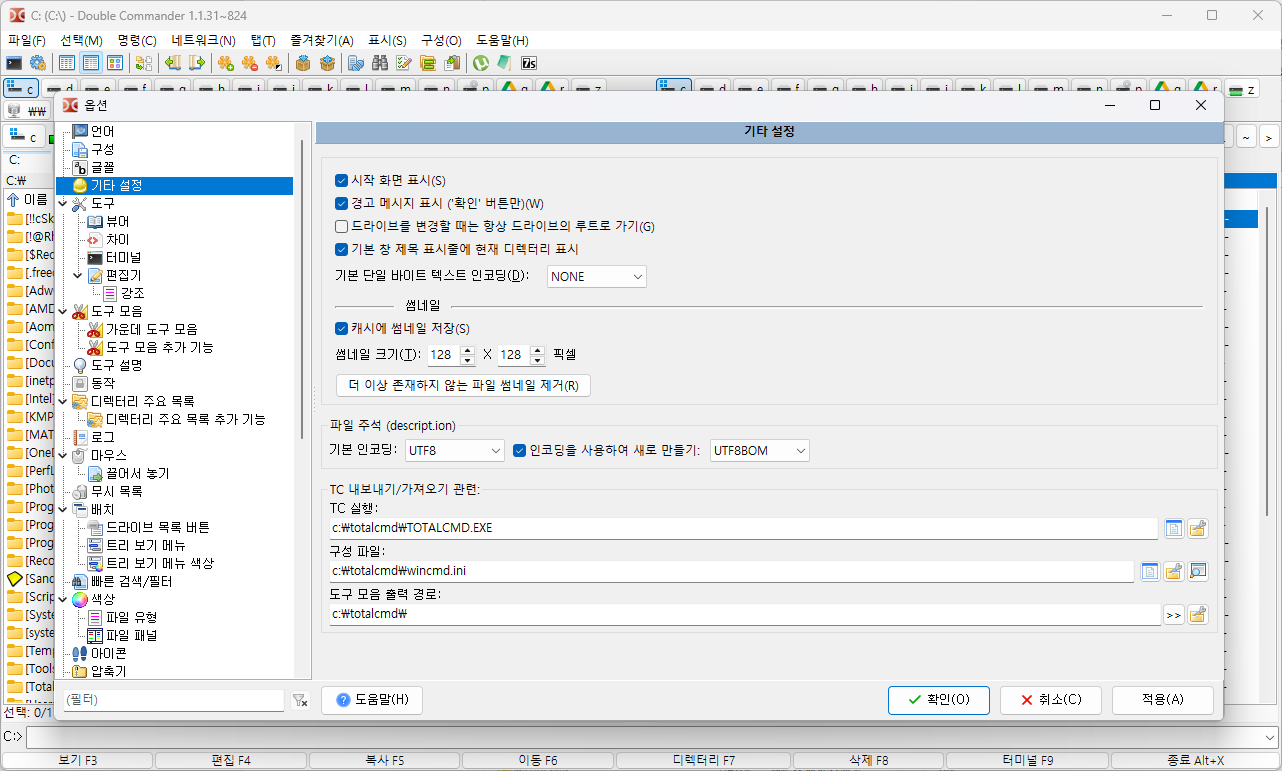Click the select group plus icon
The height and width of the screenshot is (771, 1282).
226,63
